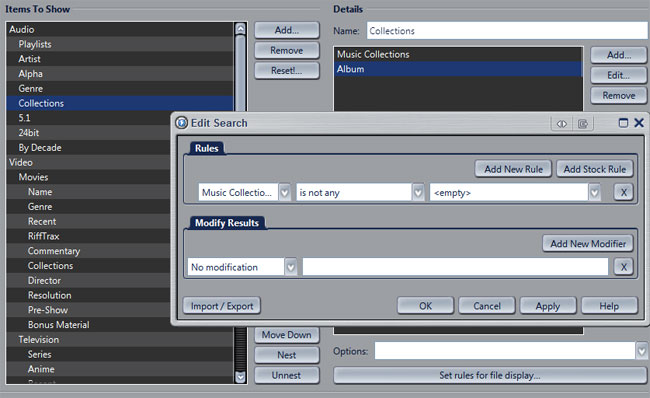This screenshot has width=650, height=398.
Task: Click Edit... button in the Details panel
Action: pos(618,75)
